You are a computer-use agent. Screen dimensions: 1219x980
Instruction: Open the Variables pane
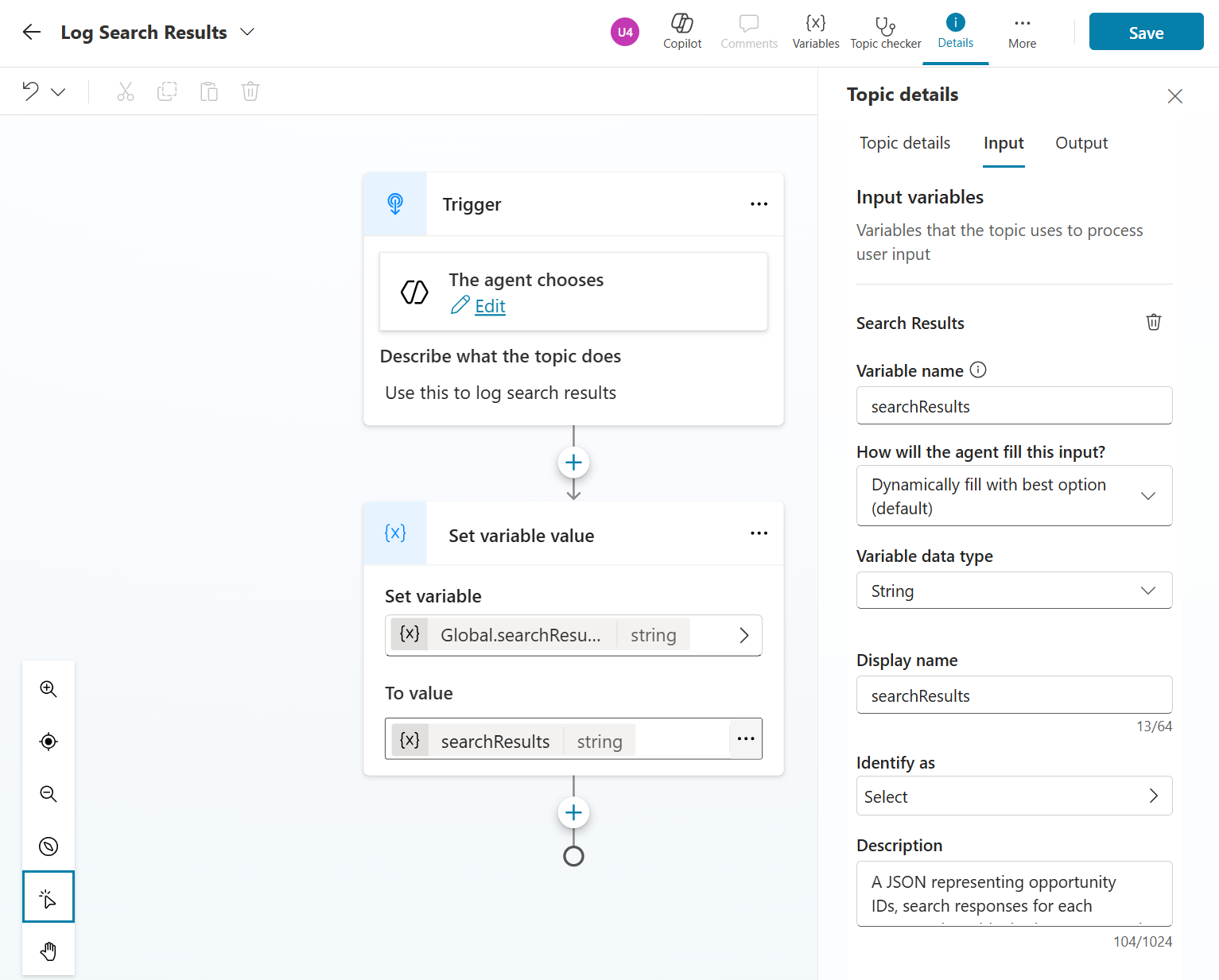[815, 32]
